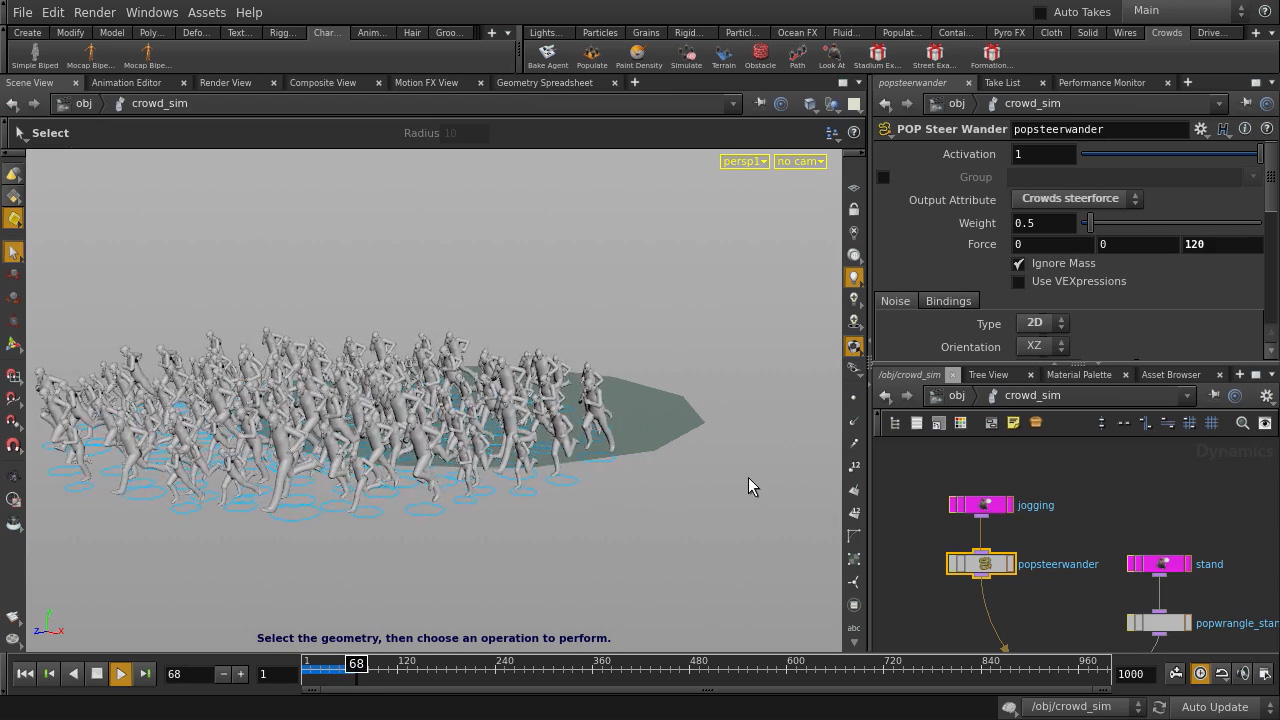Select the Populate shelf tool
Screen dimensions: 1280x720
(x=592, y=55)
